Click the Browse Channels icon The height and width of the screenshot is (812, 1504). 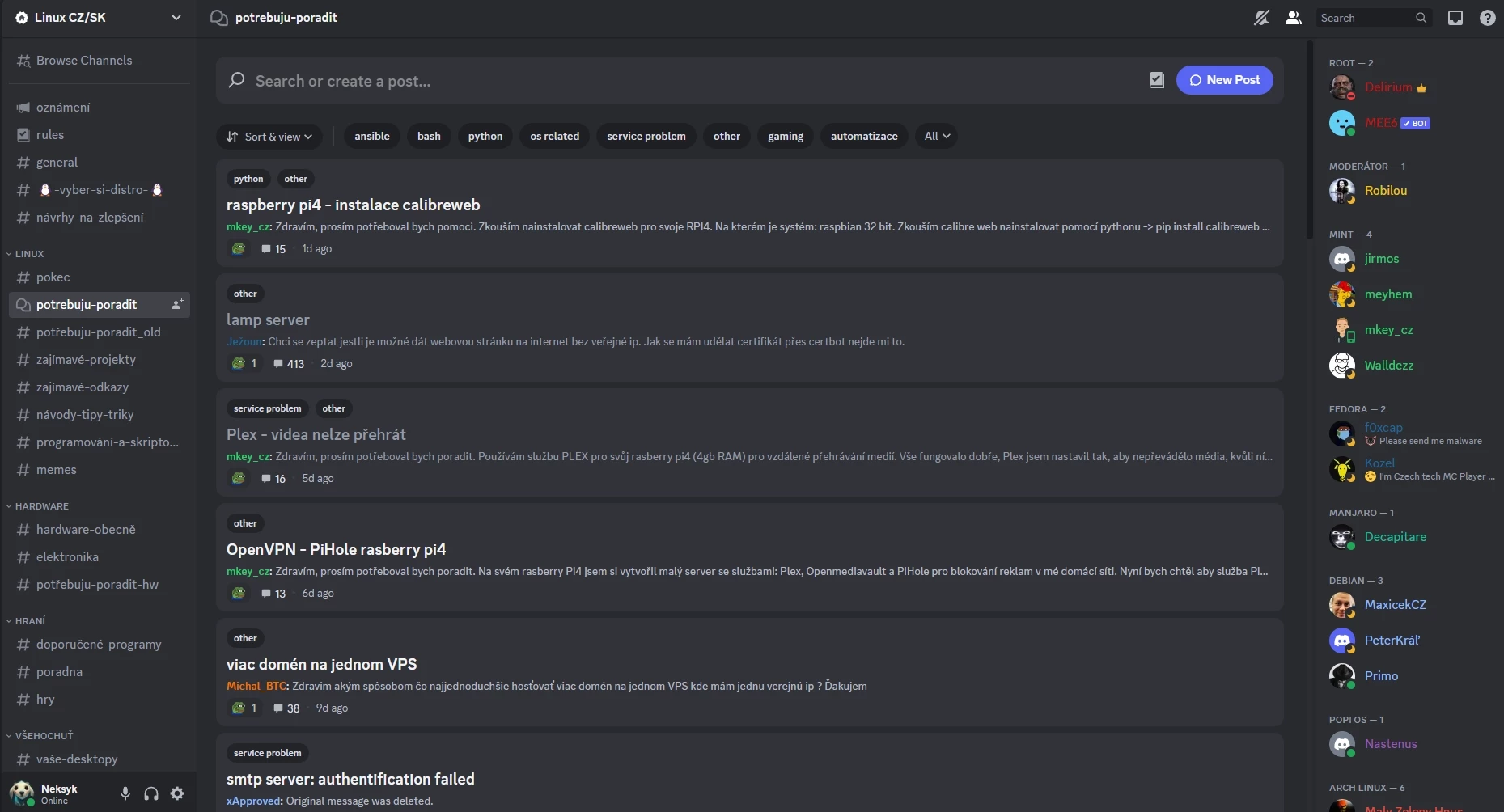[x=23, y=61]
